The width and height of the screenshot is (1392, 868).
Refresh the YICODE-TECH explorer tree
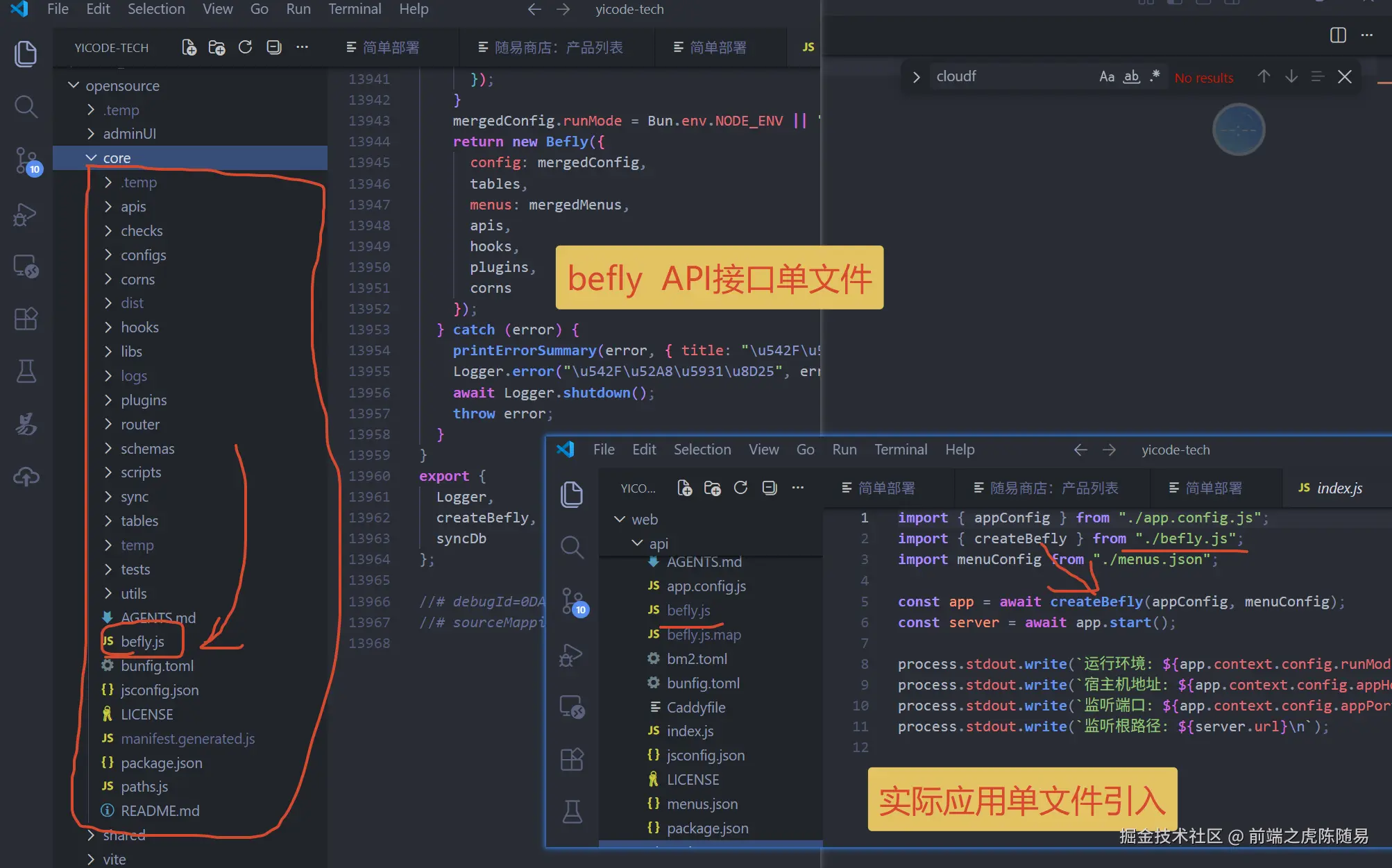tap(245, 47)
